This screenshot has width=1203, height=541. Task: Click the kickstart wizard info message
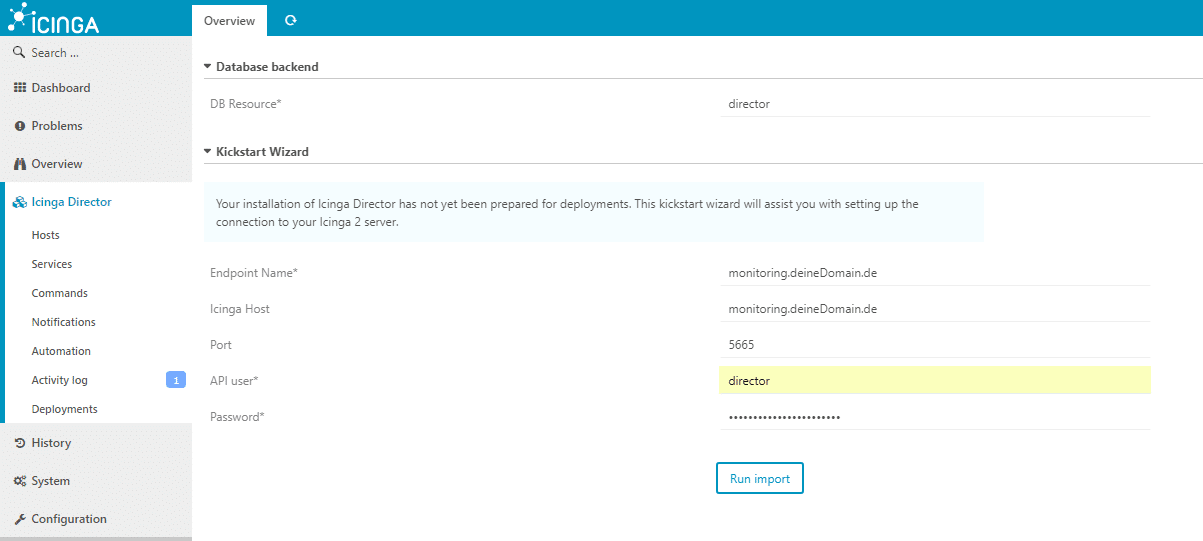tap(594, 212)
